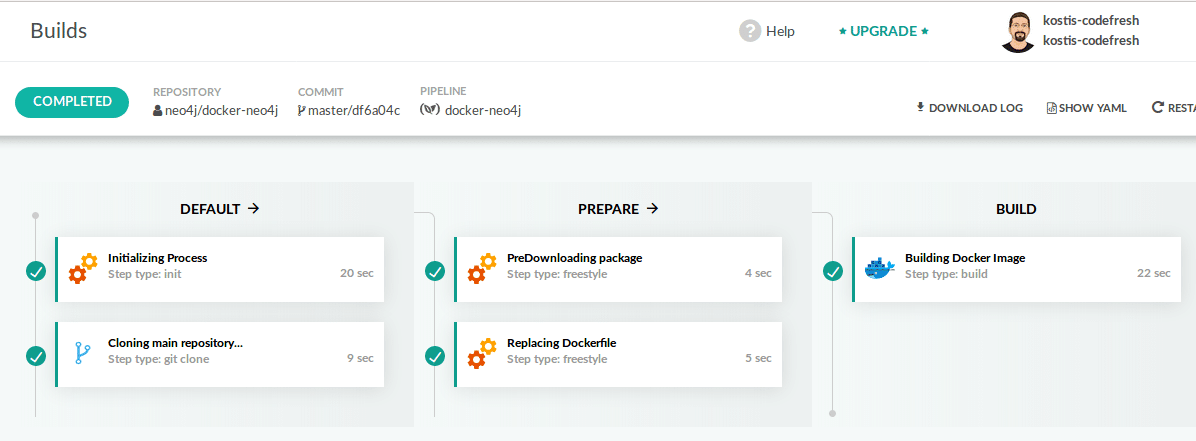Click the gears icon on PreDownloading package
1196x441 pixels.
(x=482, y=269)
